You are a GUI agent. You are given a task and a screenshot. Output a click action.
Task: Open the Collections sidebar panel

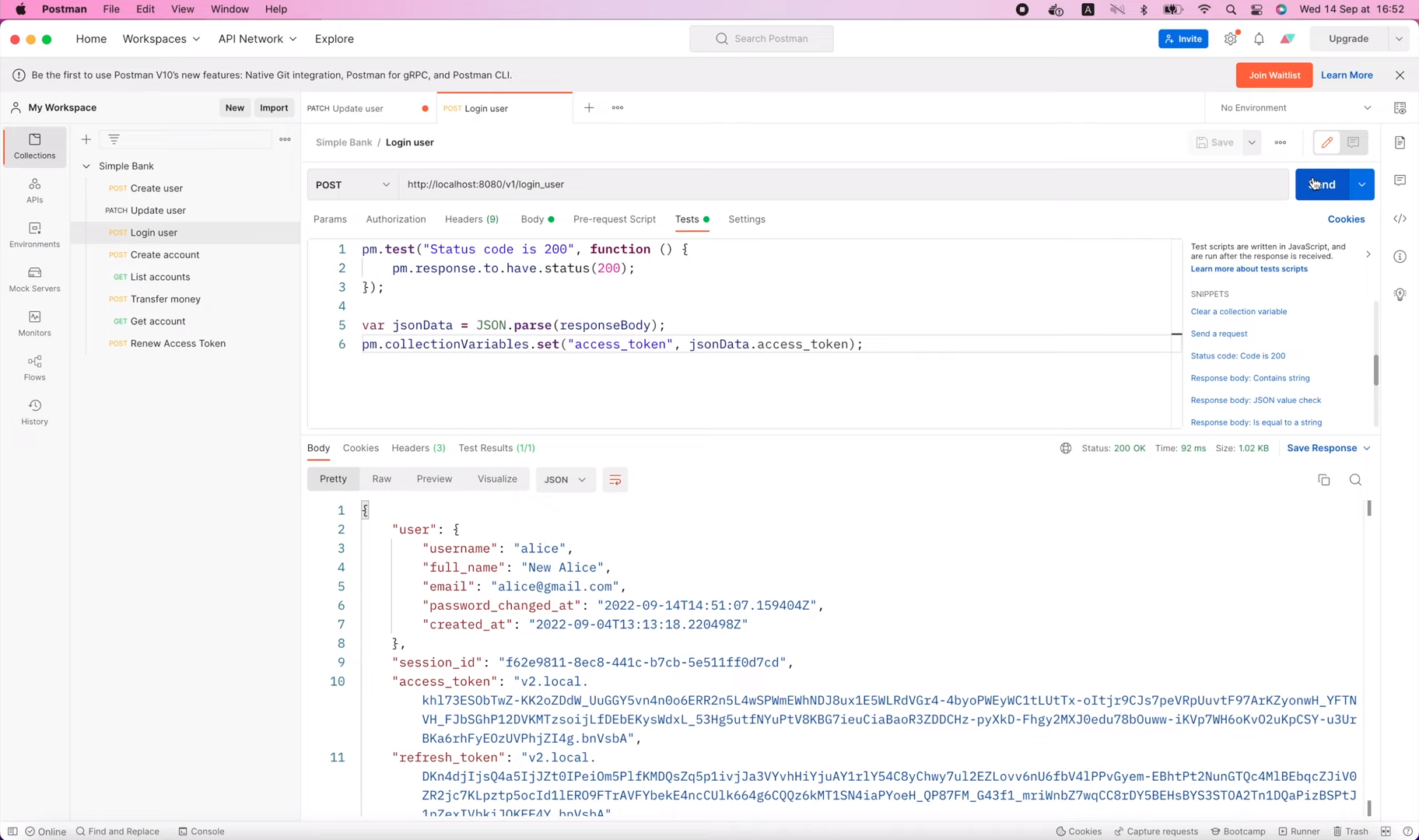coord(34,145)
